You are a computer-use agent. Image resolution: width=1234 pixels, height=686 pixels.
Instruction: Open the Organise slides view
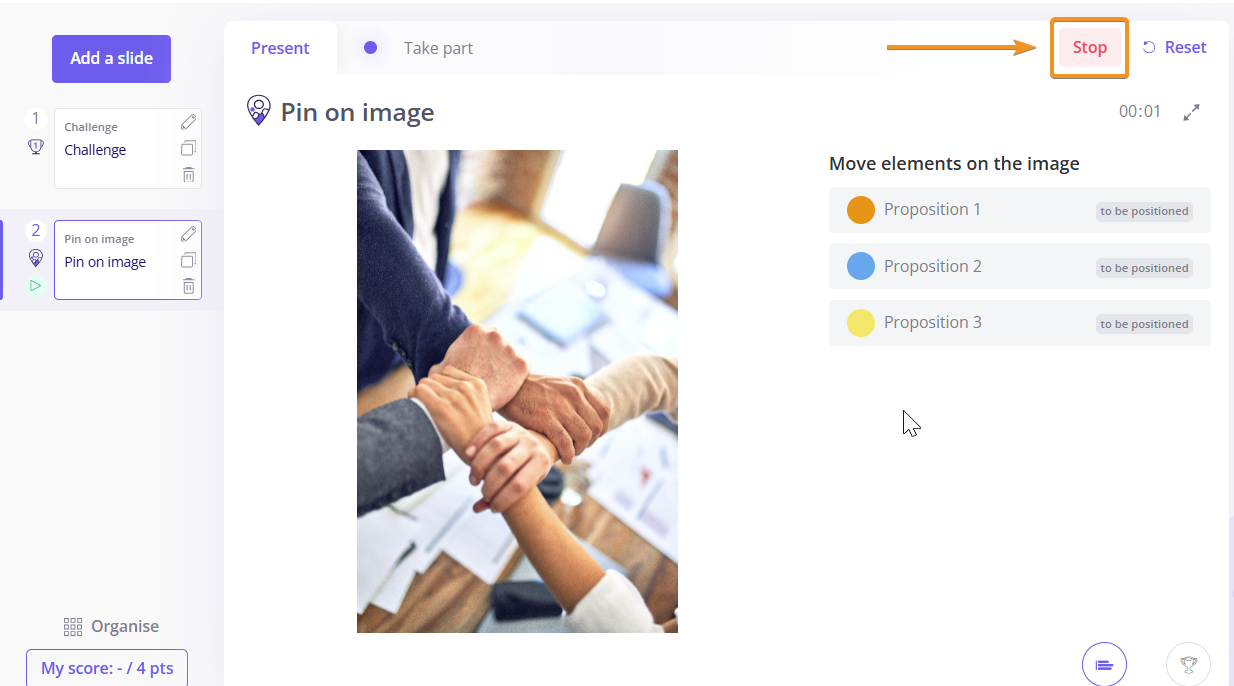(x=111, y=626)
